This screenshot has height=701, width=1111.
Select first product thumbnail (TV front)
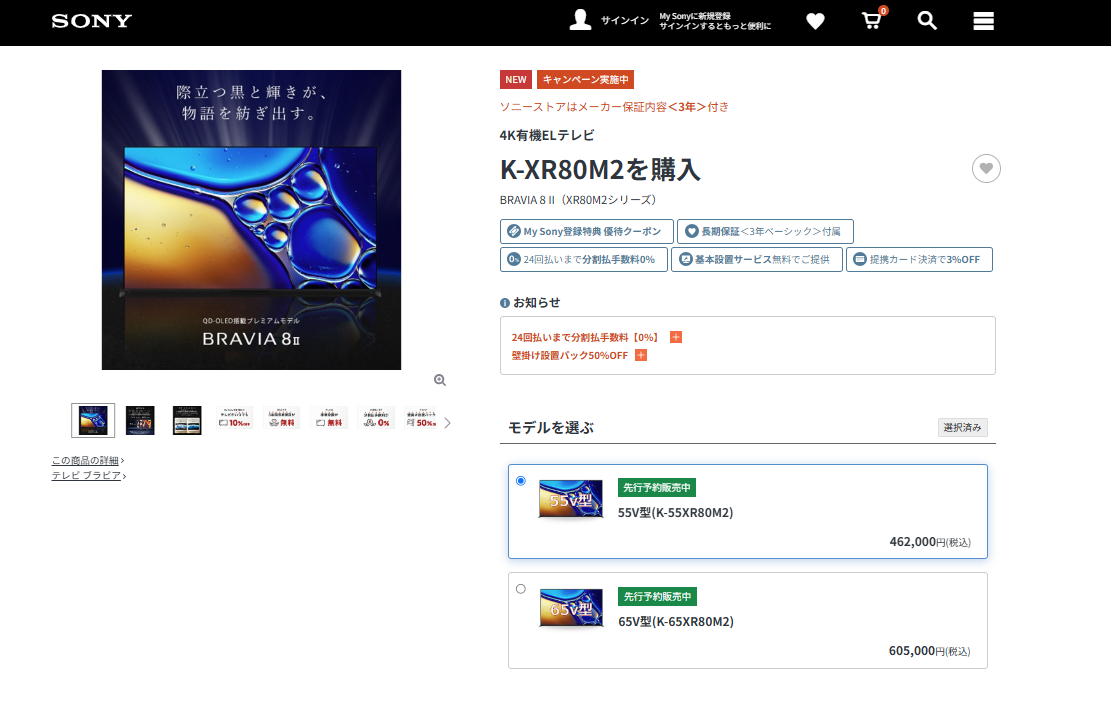tap(93, 420)
